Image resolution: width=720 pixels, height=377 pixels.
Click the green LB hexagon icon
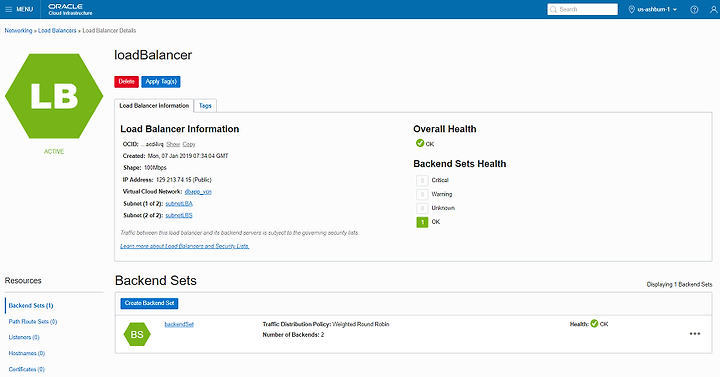(x=54, y=96)
